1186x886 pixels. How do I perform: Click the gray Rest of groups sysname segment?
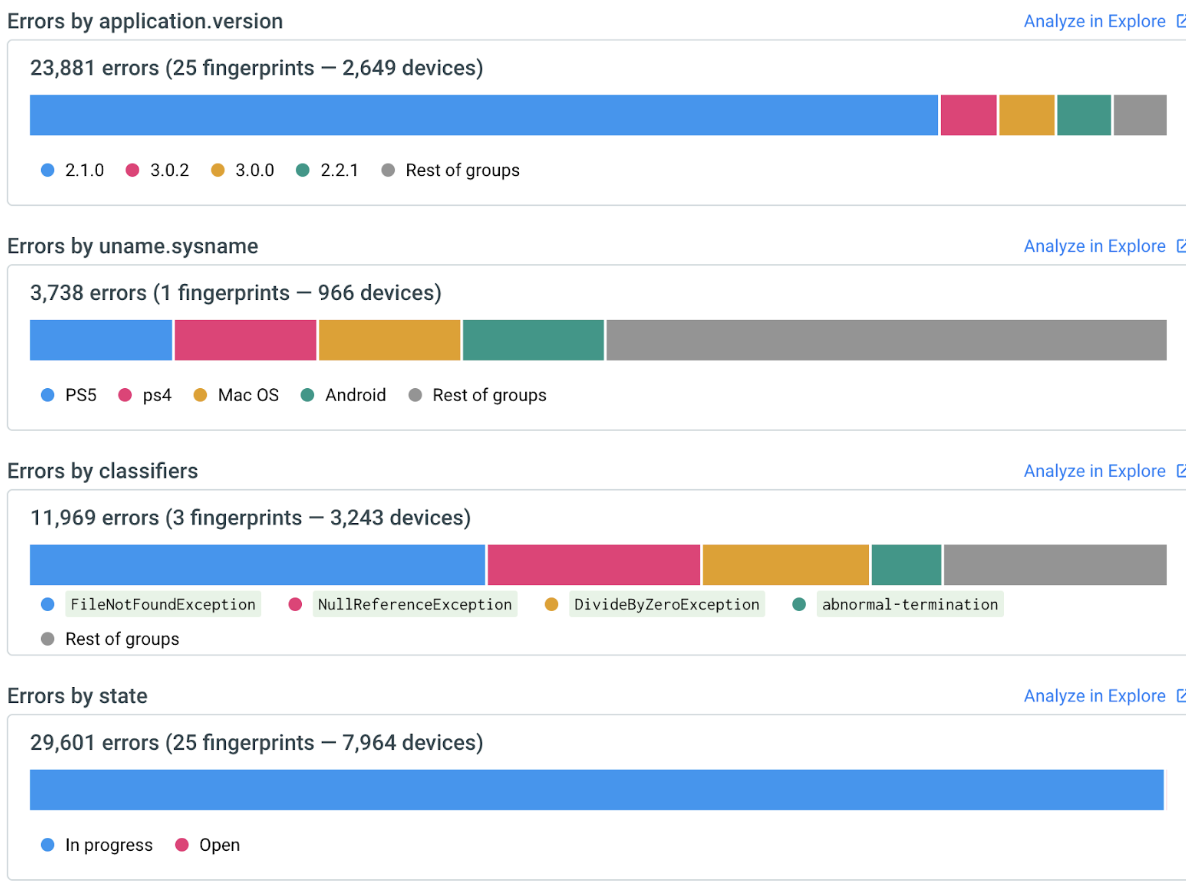pos(885,340)
